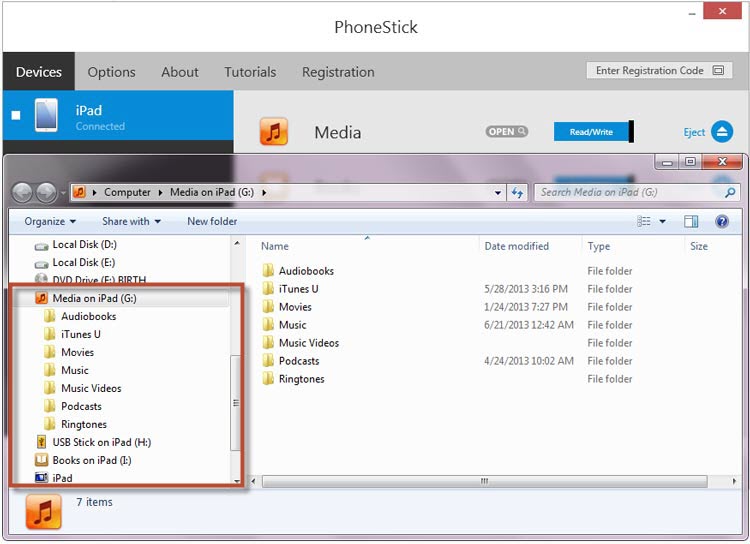This screenshot has width=750, height=544.
Task: Select the iPad device icon
Action: (46, 115)
